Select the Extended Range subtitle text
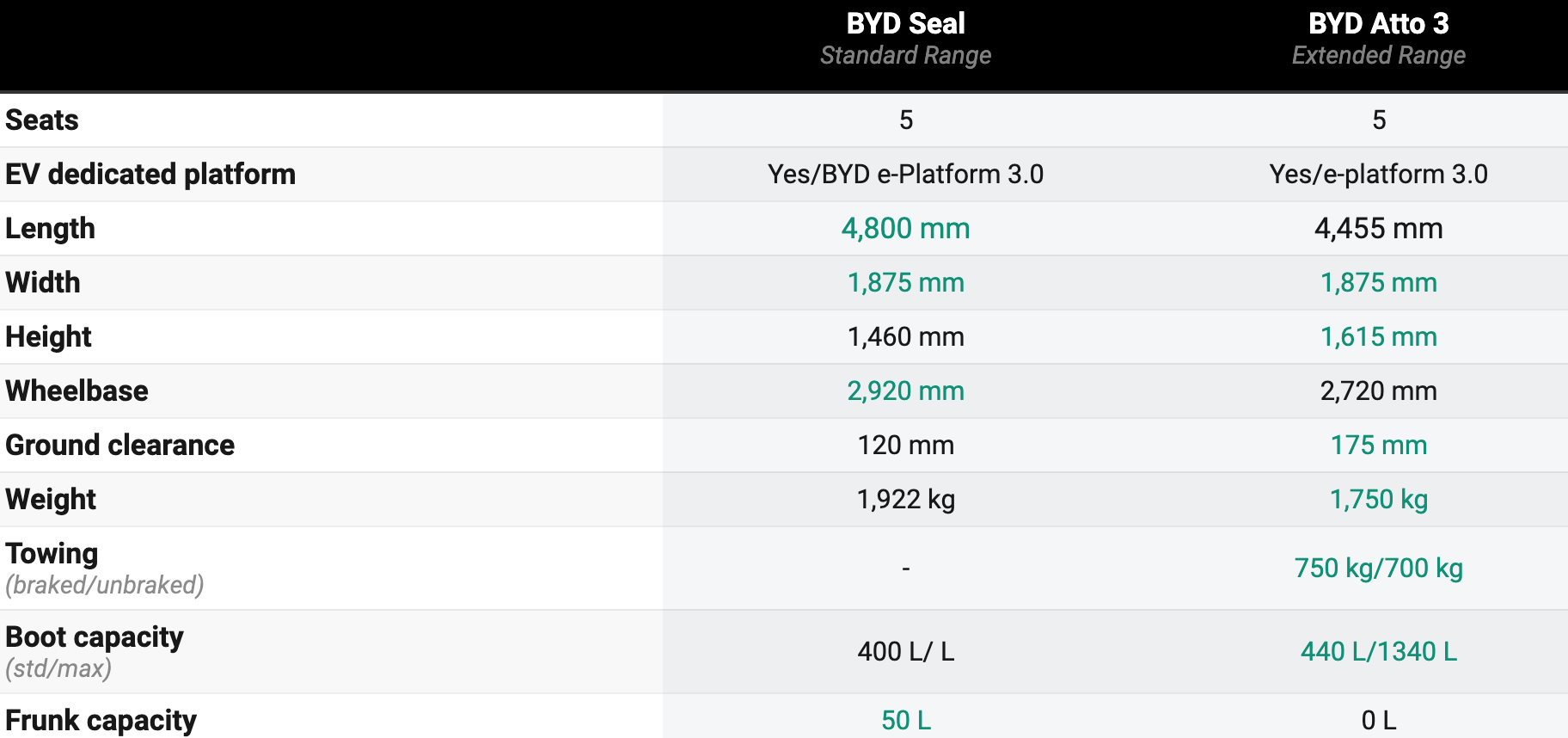Viewport: 1568px width, 738px height. pyautogui.click(x=1378, y=56)
